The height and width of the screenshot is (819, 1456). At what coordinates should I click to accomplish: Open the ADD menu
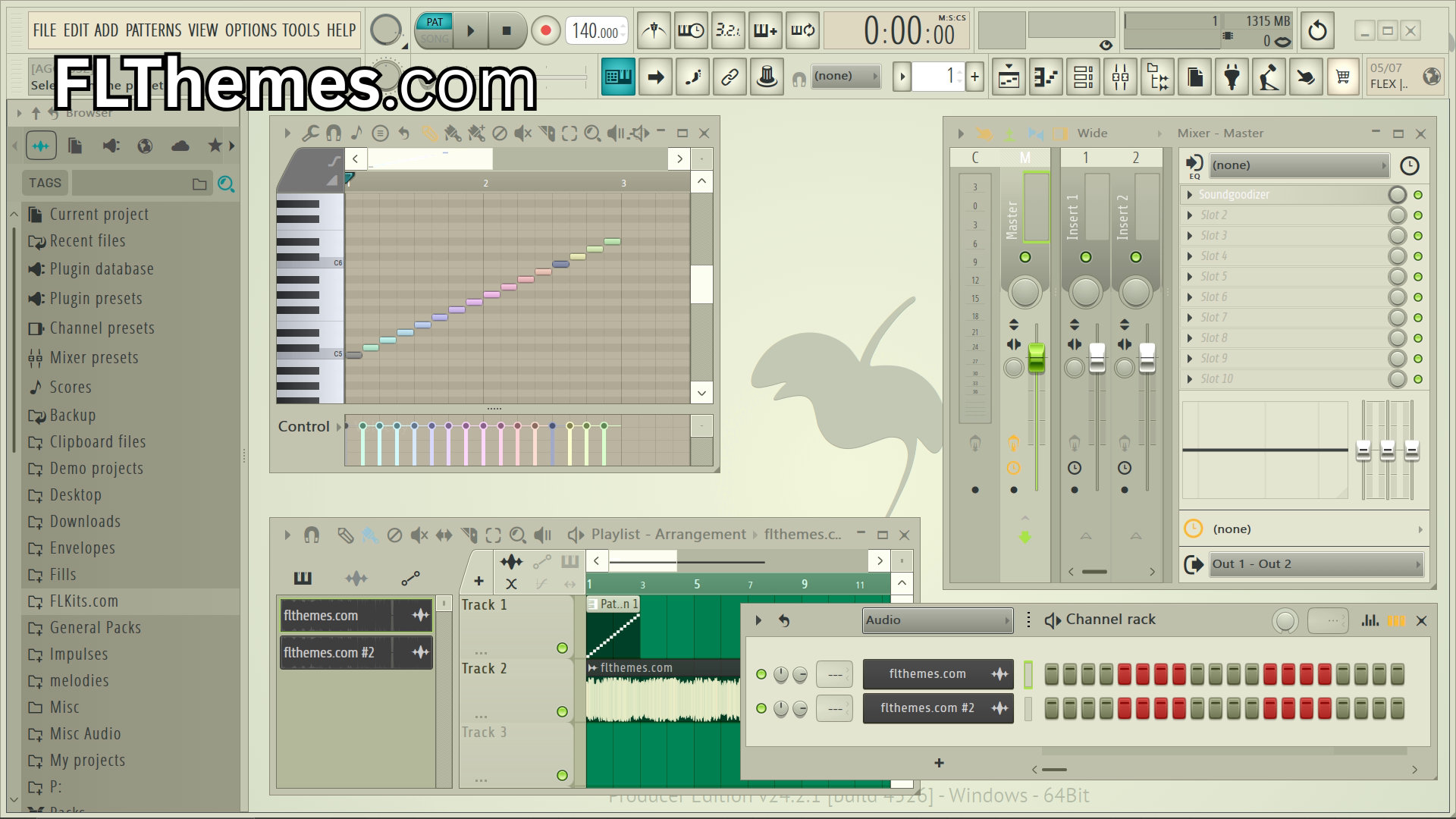point(106,30)
